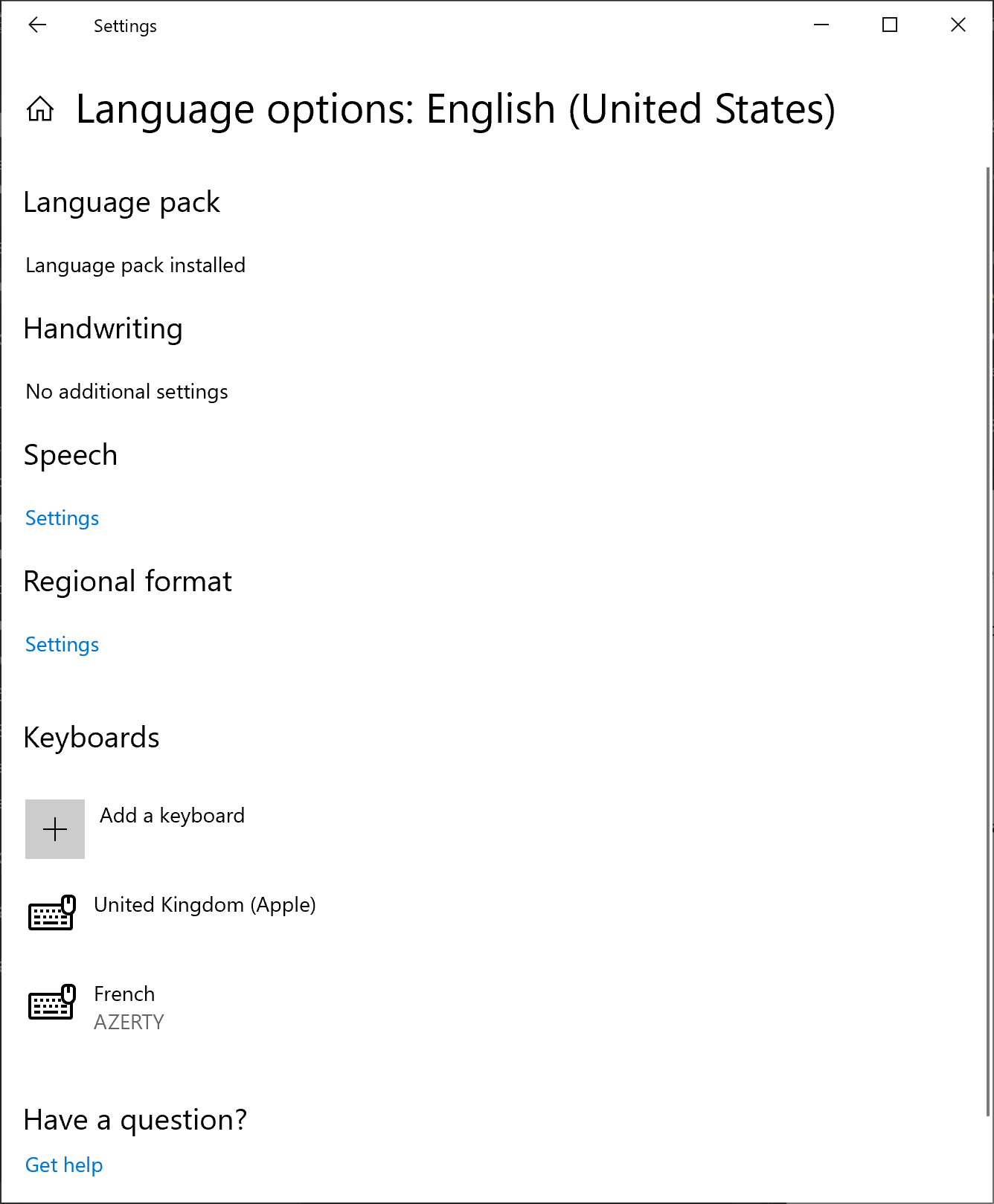Click the Settings title in the title bar
The image size is (994, 1204).
[x=124, y=25]
